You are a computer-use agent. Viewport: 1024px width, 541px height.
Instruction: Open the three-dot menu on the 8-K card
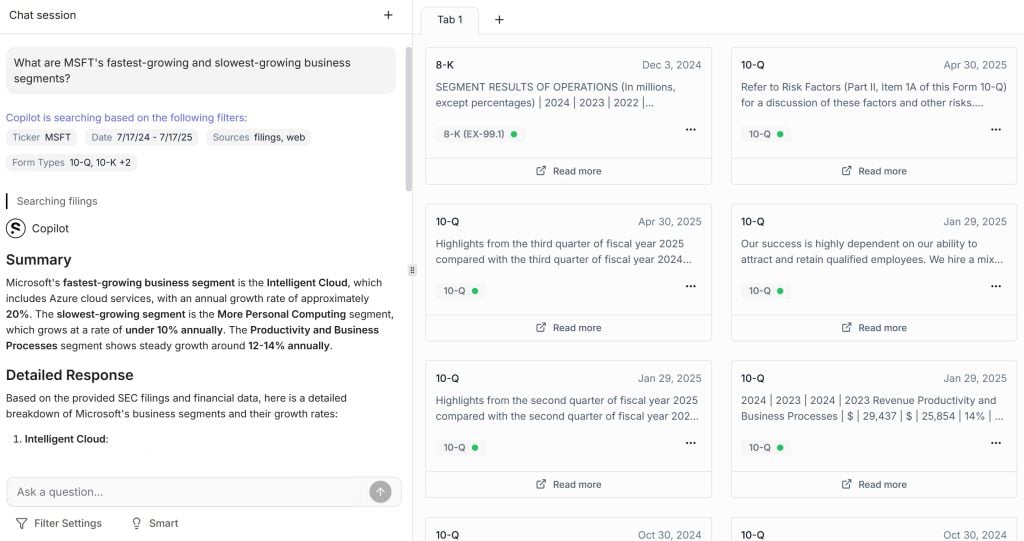click(690, 130)
